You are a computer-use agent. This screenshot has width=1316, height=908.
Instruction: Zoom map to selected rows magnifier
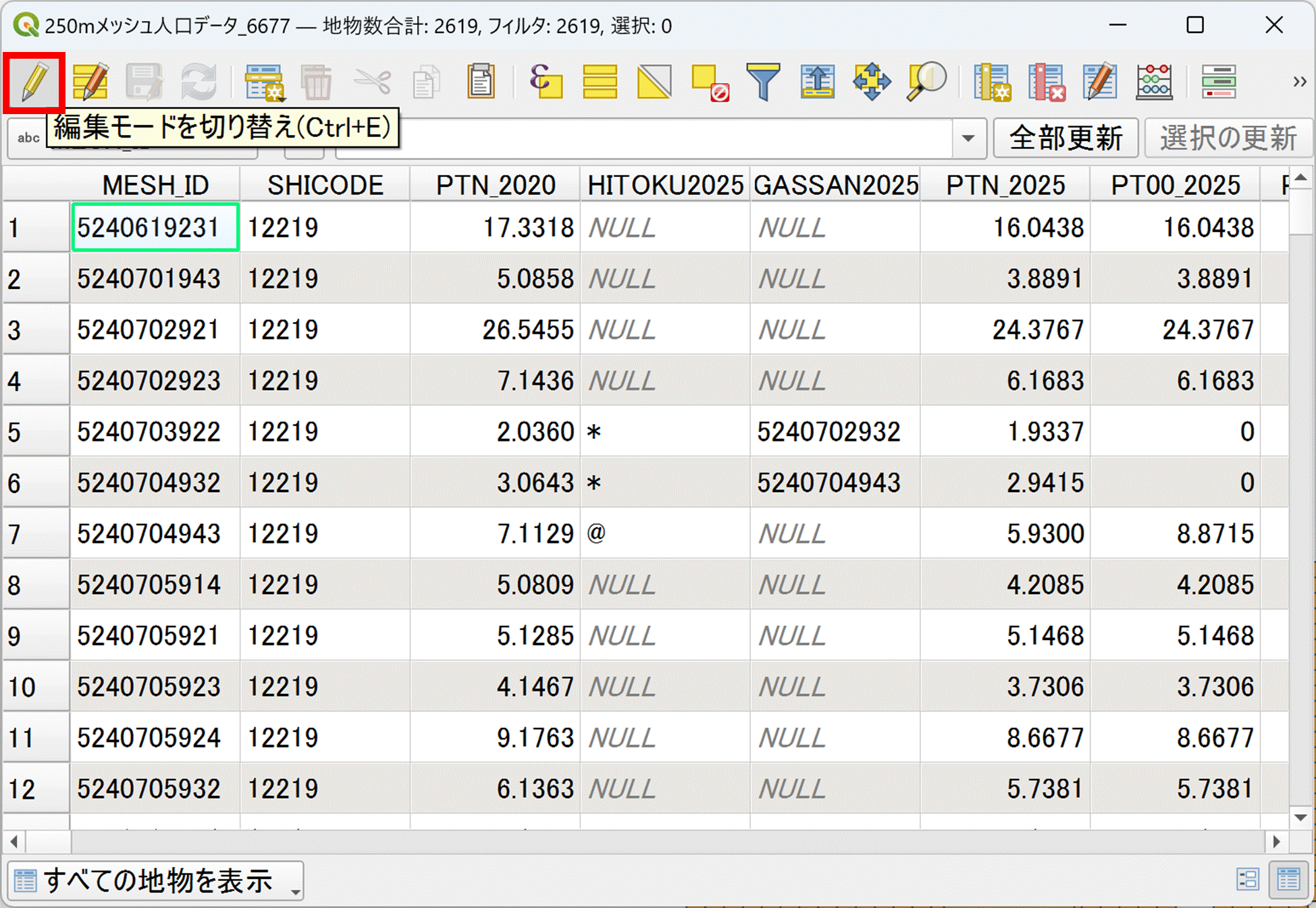point(926,82)
